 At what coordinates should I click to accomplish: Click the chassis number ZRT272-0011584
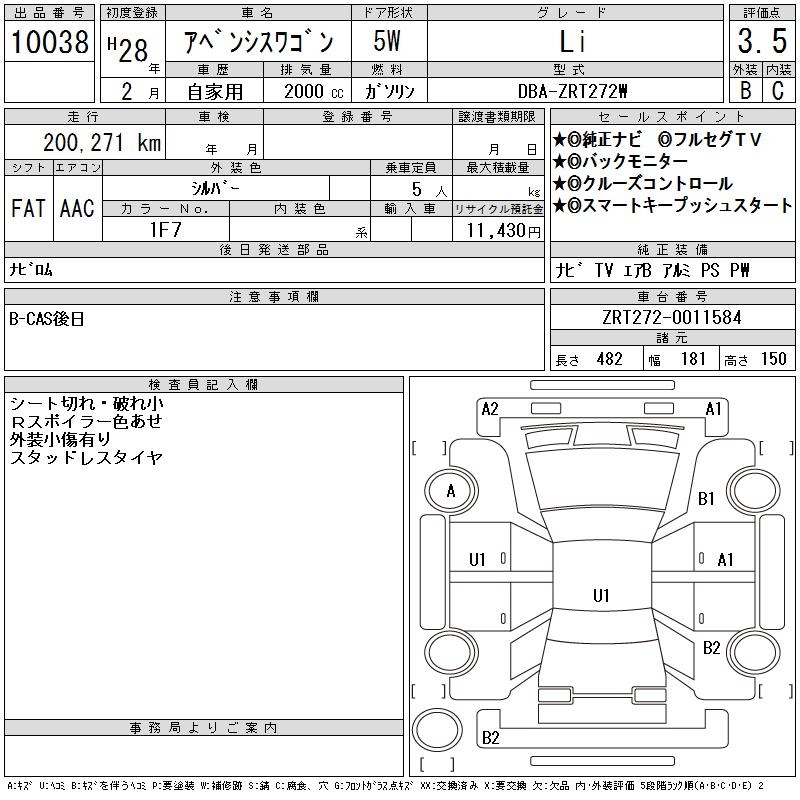coord(672,317)
